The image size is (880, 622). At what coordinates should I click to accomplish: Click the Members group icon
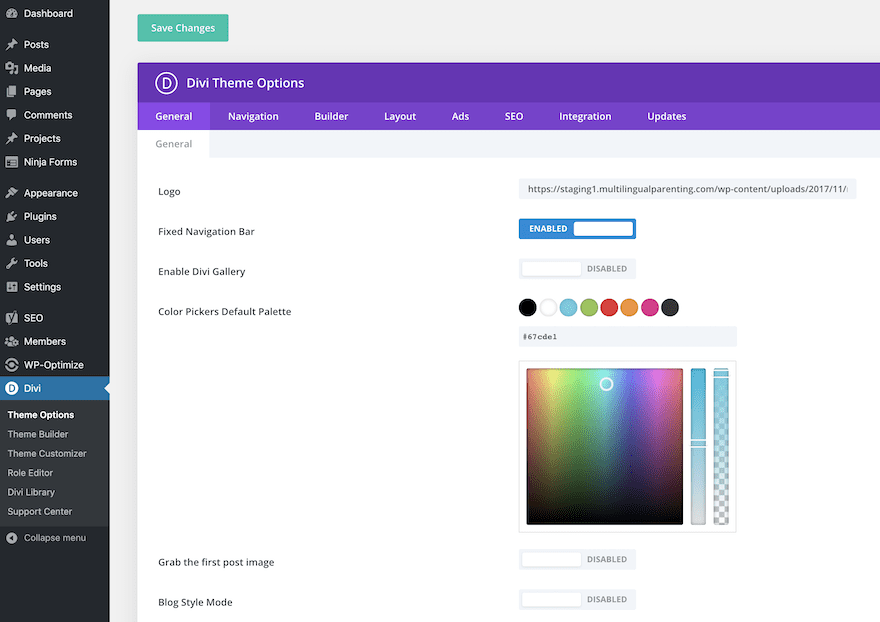pos(12,341)
